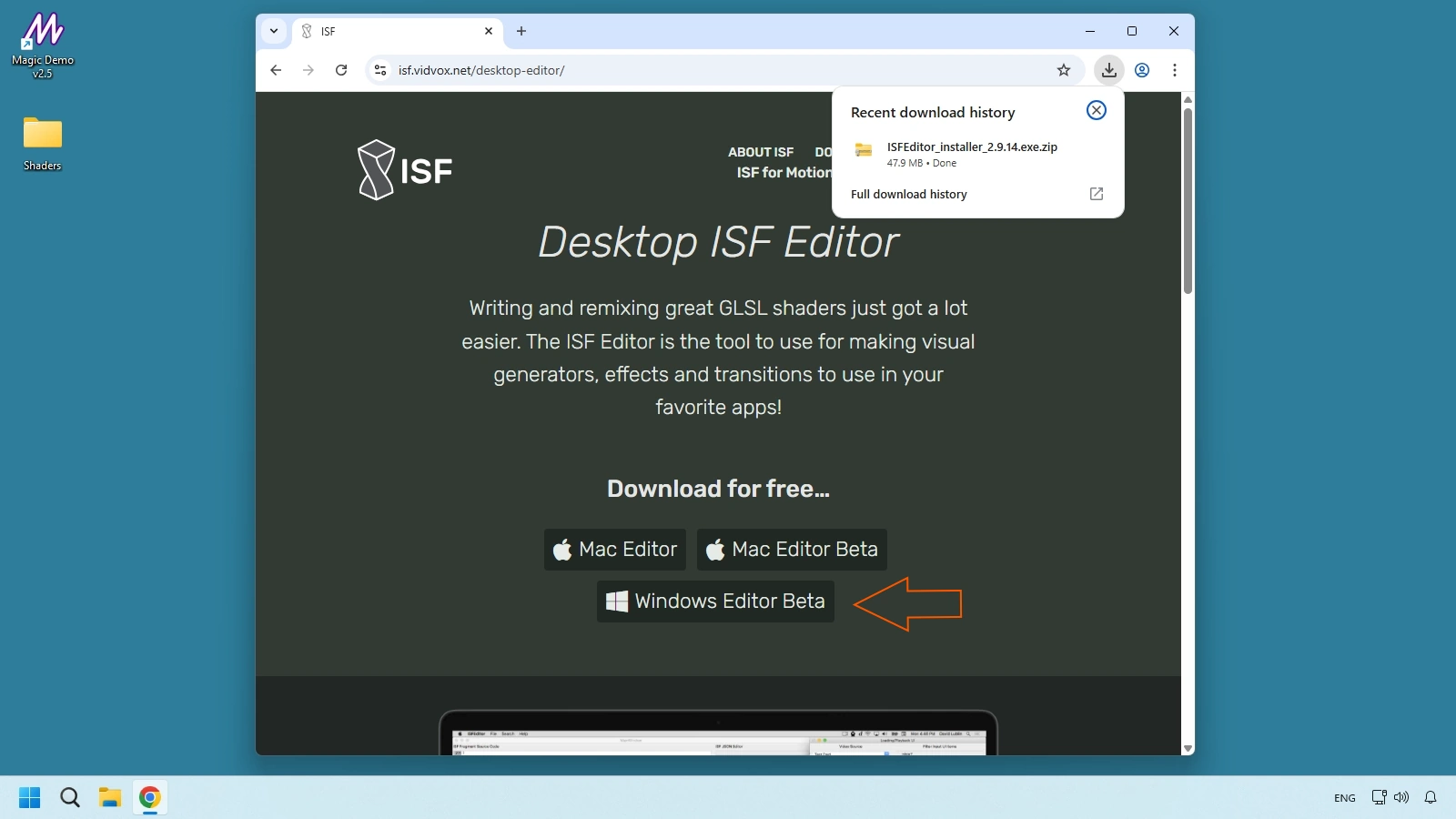Open the volume tray icon
The image size is (1456, 819).
[x=1401, y=797]
